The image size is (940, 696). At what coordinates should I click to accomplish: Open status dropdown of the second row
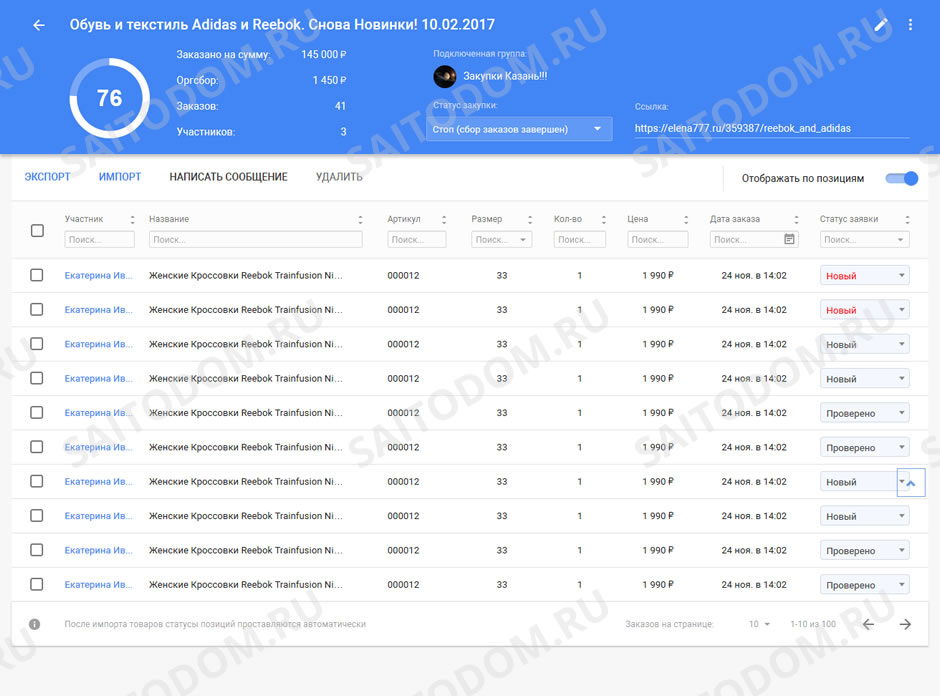coord(864,310)
